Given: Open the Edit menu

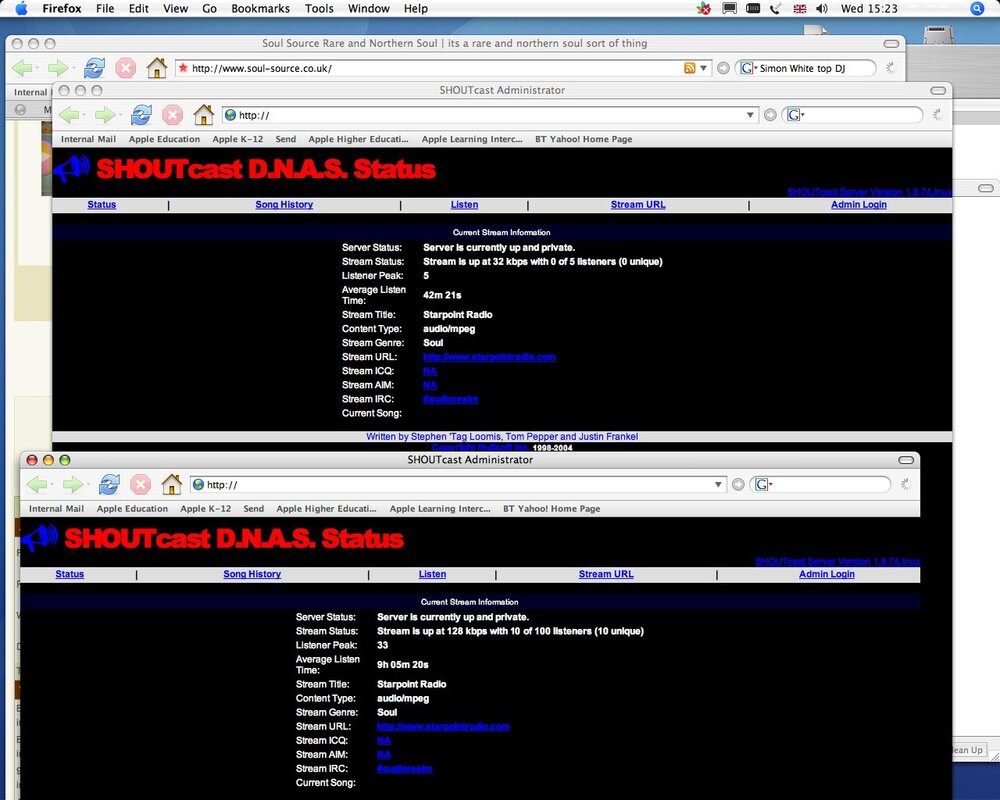Looking at the screenshot, I should tap(138, 8).
